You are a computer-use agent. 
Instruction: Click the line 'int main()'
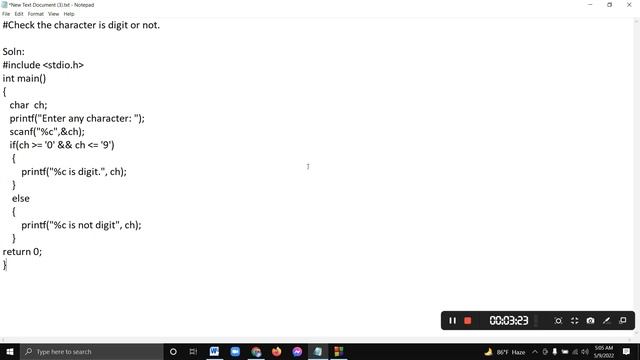pyautogui.click(x=24, y=78)
